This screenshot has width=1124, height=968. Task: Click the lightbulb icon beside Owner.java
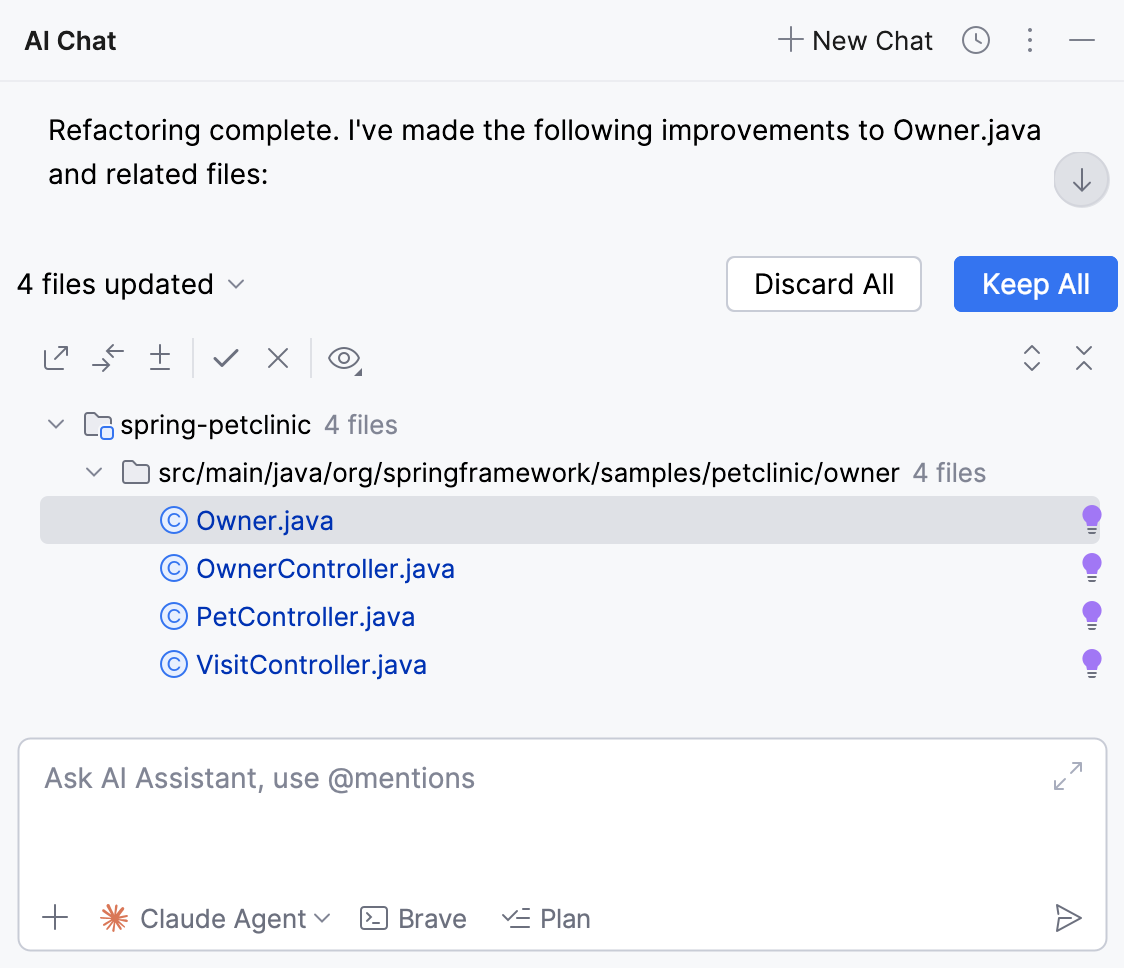[1091, 520]
